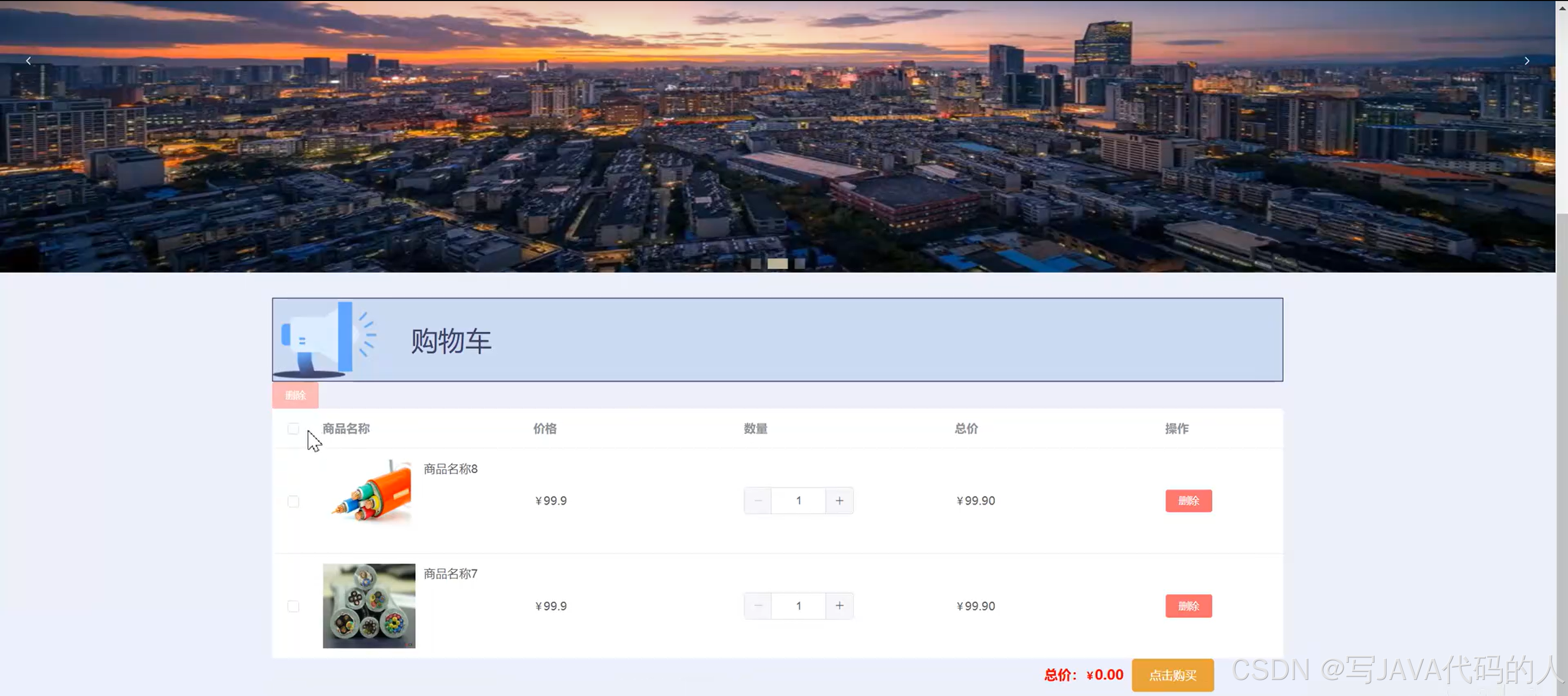Go to previous carousel banner slide
Image resolution: width=1568 pixels, height=696 pixels.
(29, 61)
